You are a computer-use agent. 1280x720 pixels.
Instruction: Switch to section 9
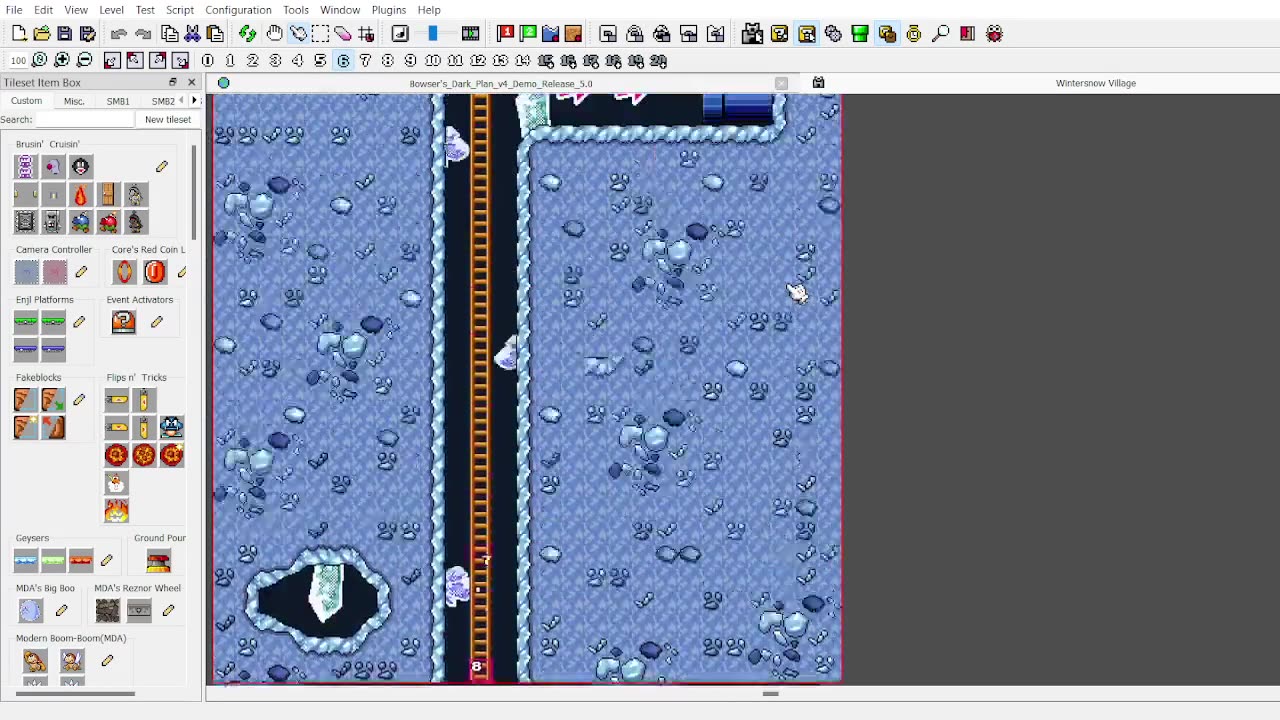[410, 61]
